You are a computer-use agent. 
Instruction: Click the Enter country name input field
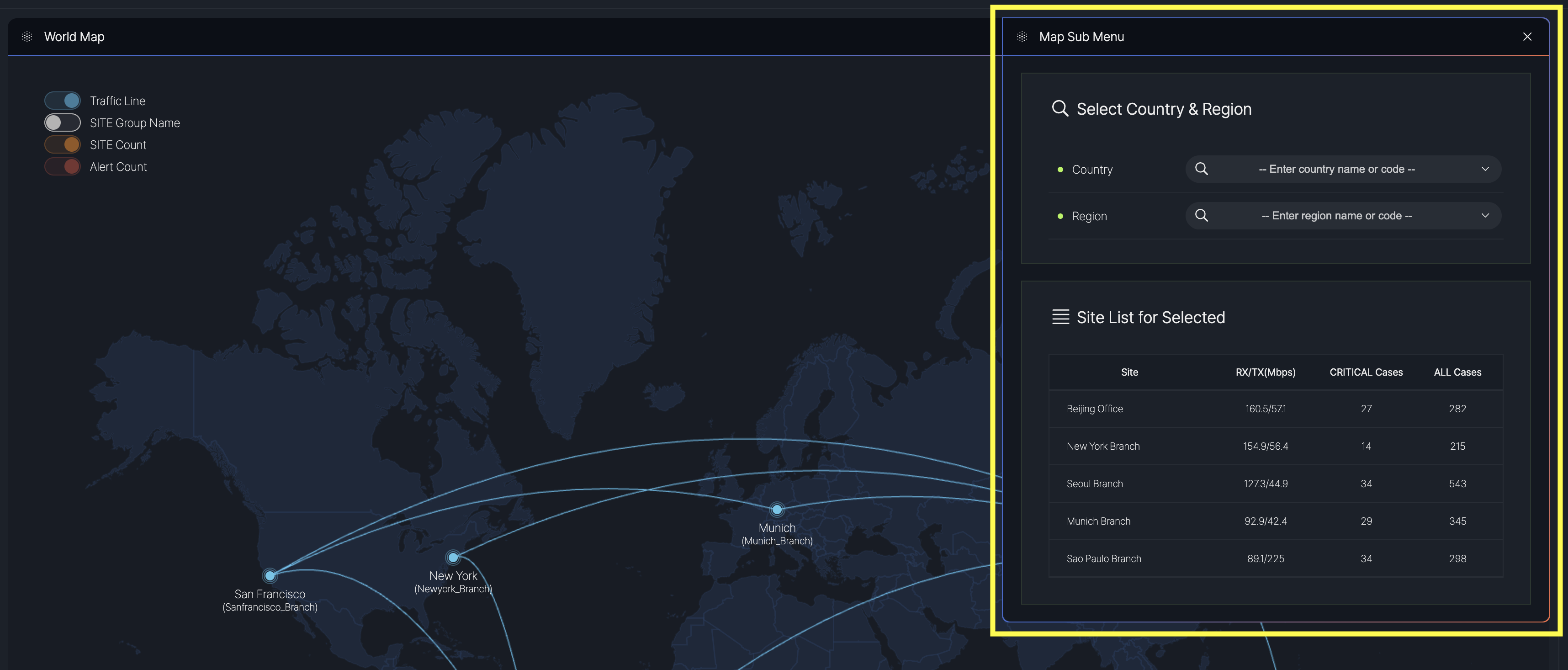tap(1336, 169)
